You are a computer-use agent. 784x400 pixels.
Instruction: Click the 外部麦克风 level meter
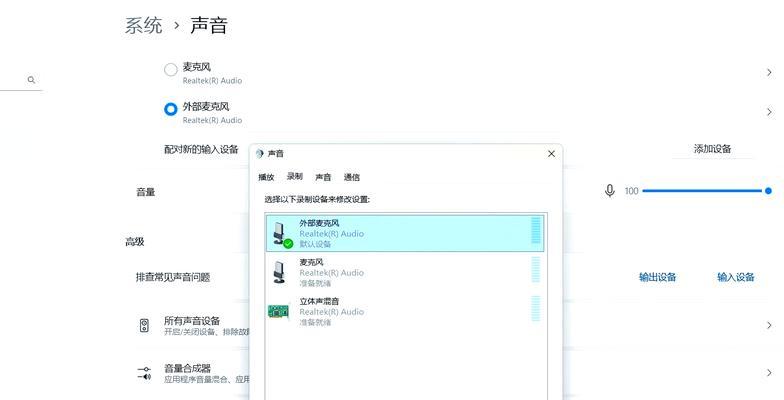click(536, 230)
